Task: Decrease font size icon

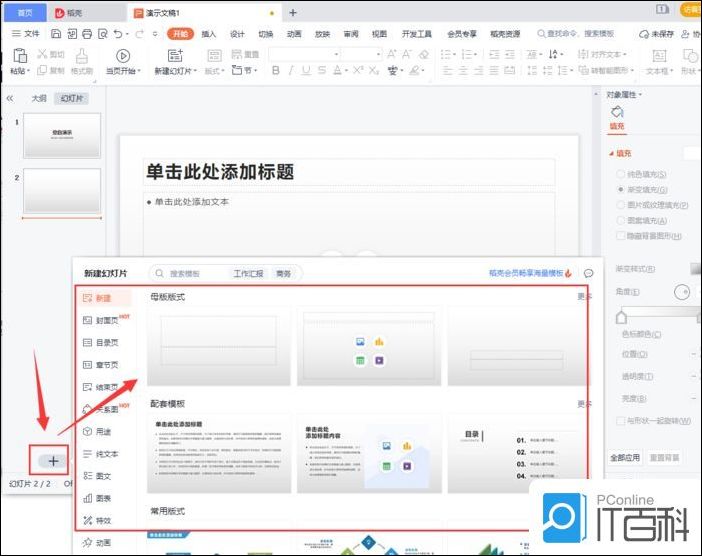Action: [407, 54]
